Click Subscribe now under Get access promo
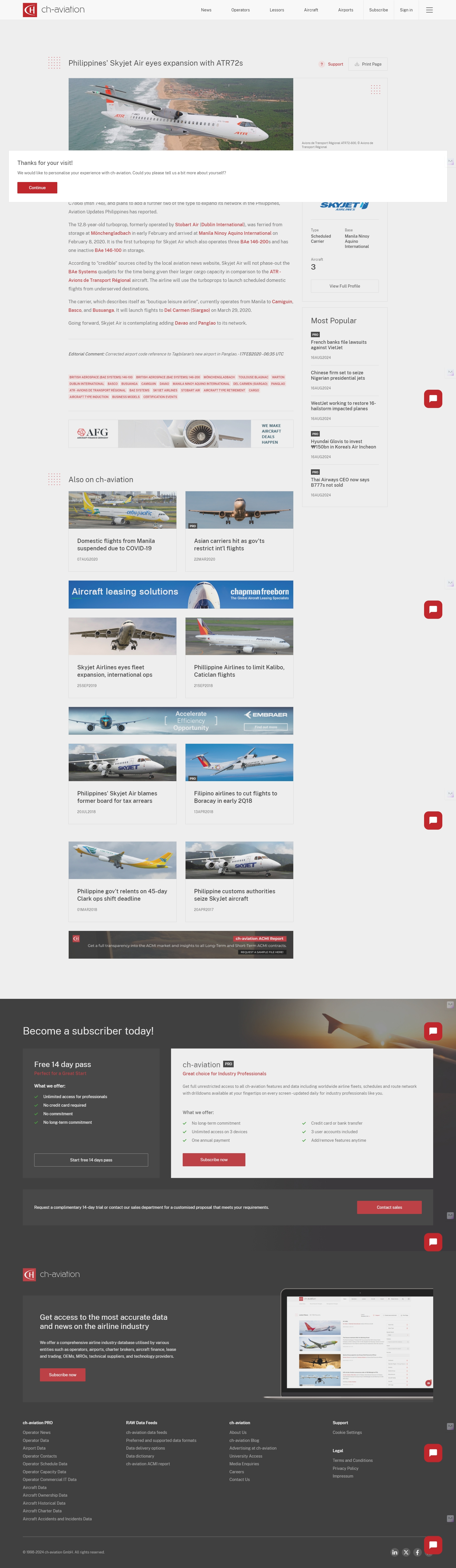456x1568 pixels. pos(63,1375)
